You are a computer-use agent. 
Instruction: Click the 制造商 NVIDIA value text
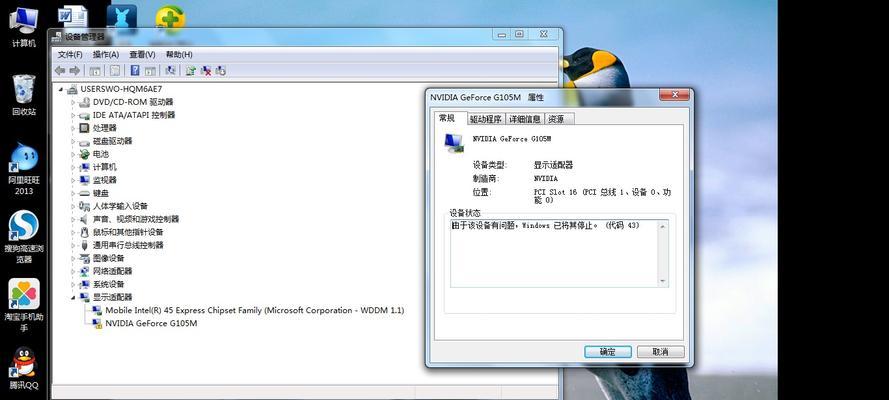click(x=545, y=178)
